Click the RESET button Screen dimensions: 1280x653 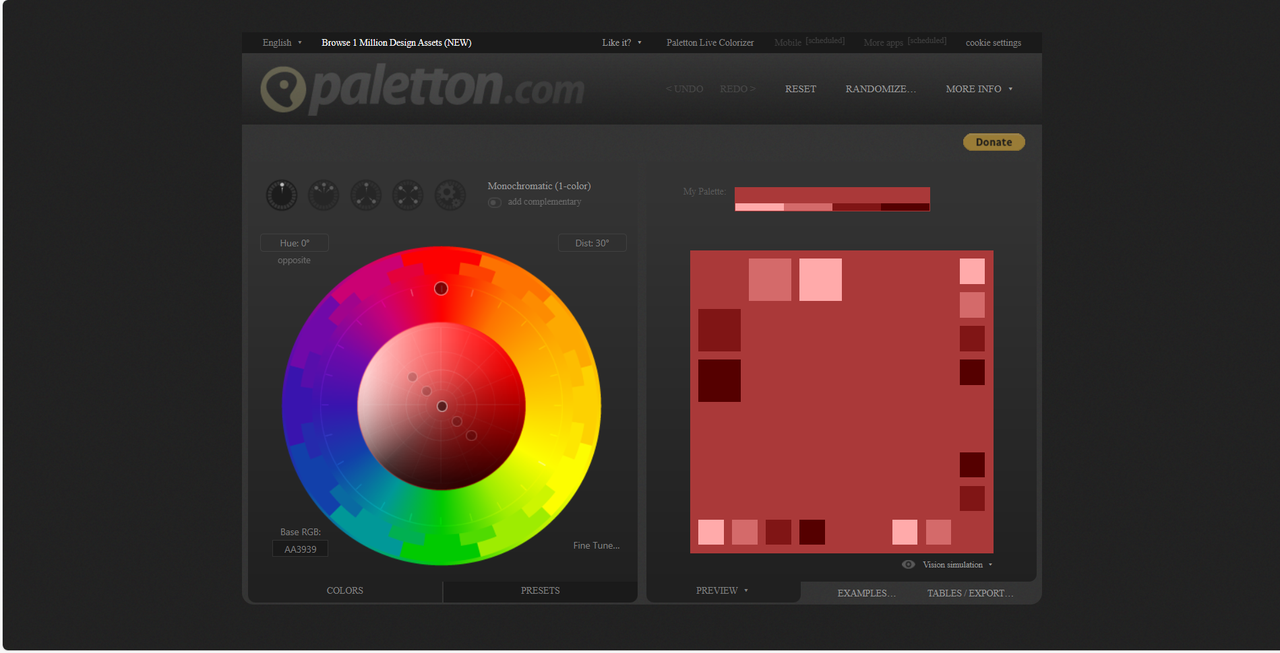(800, 89)
